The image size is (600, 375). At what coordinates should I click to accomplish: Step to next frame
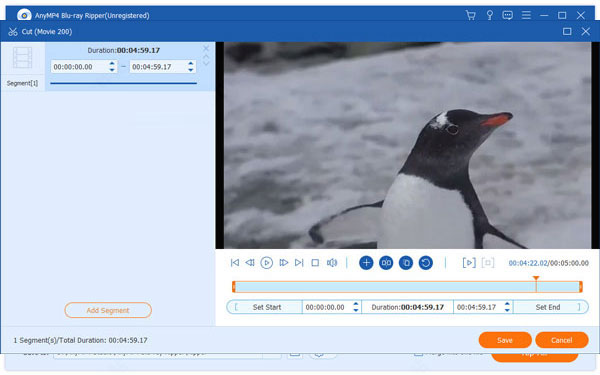284,262
